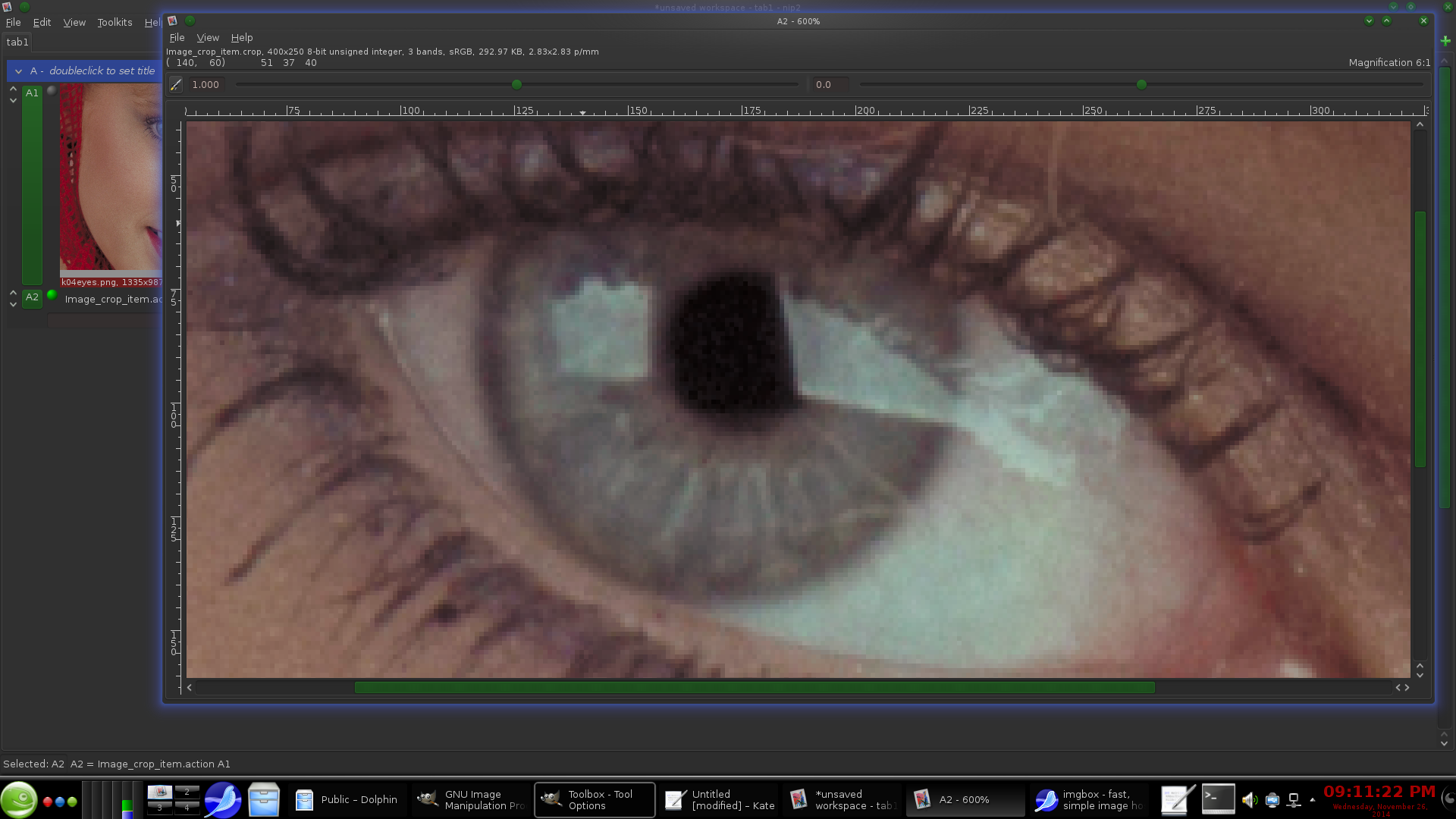Click the down arrow beside row A1
1456x819 pixels.
click(x=13, y=100)
